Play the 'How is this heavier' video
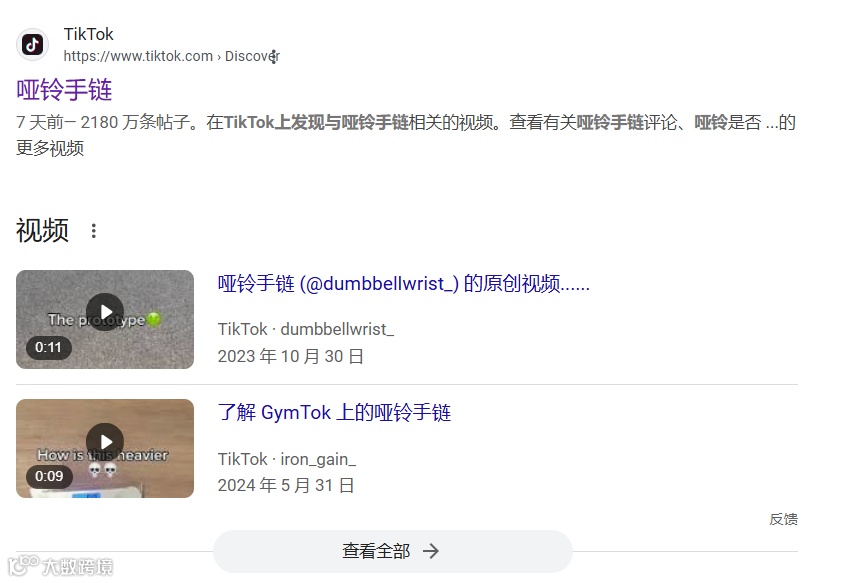The height and width of the screenshot is (583, 864). point(105,449)
